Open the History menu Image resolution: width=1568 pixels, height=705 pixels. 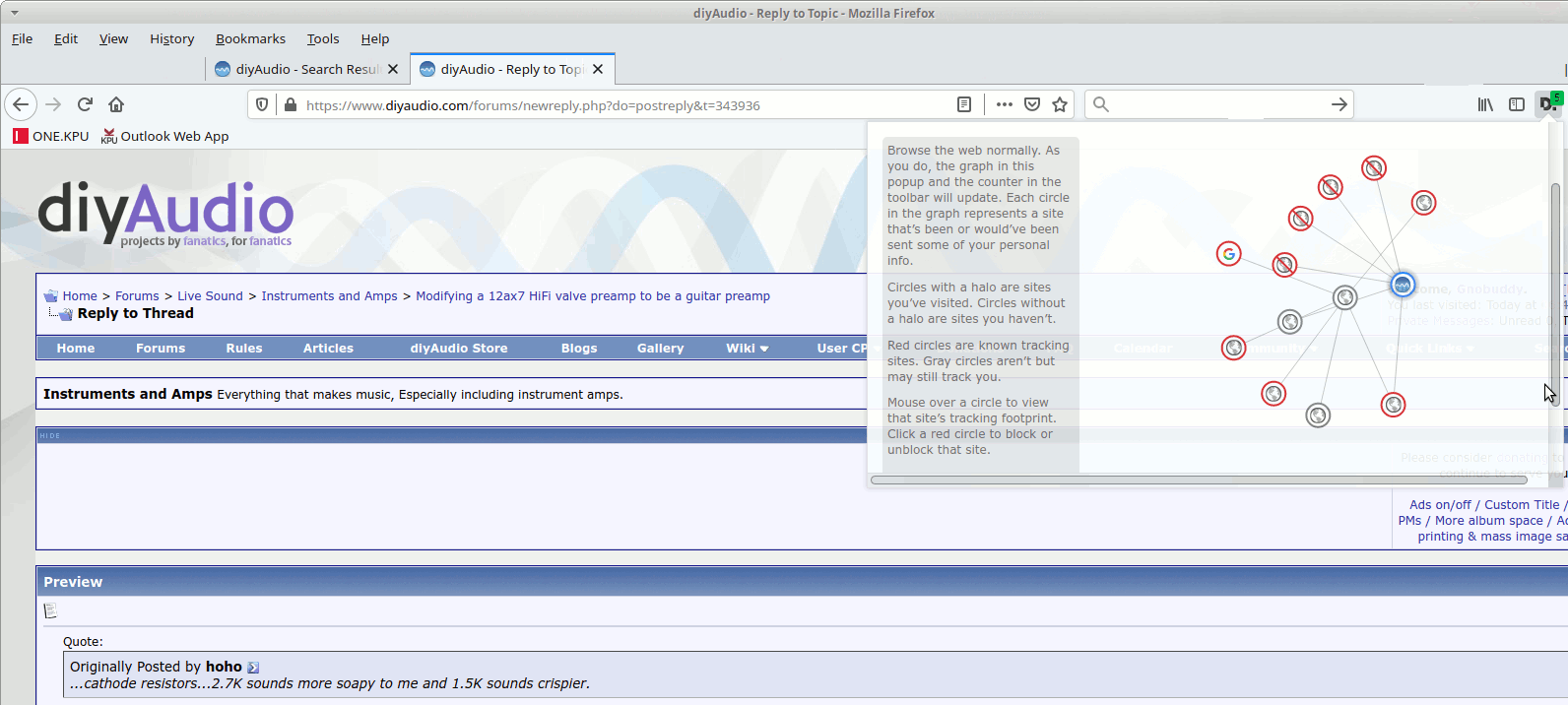pos(172,38)
